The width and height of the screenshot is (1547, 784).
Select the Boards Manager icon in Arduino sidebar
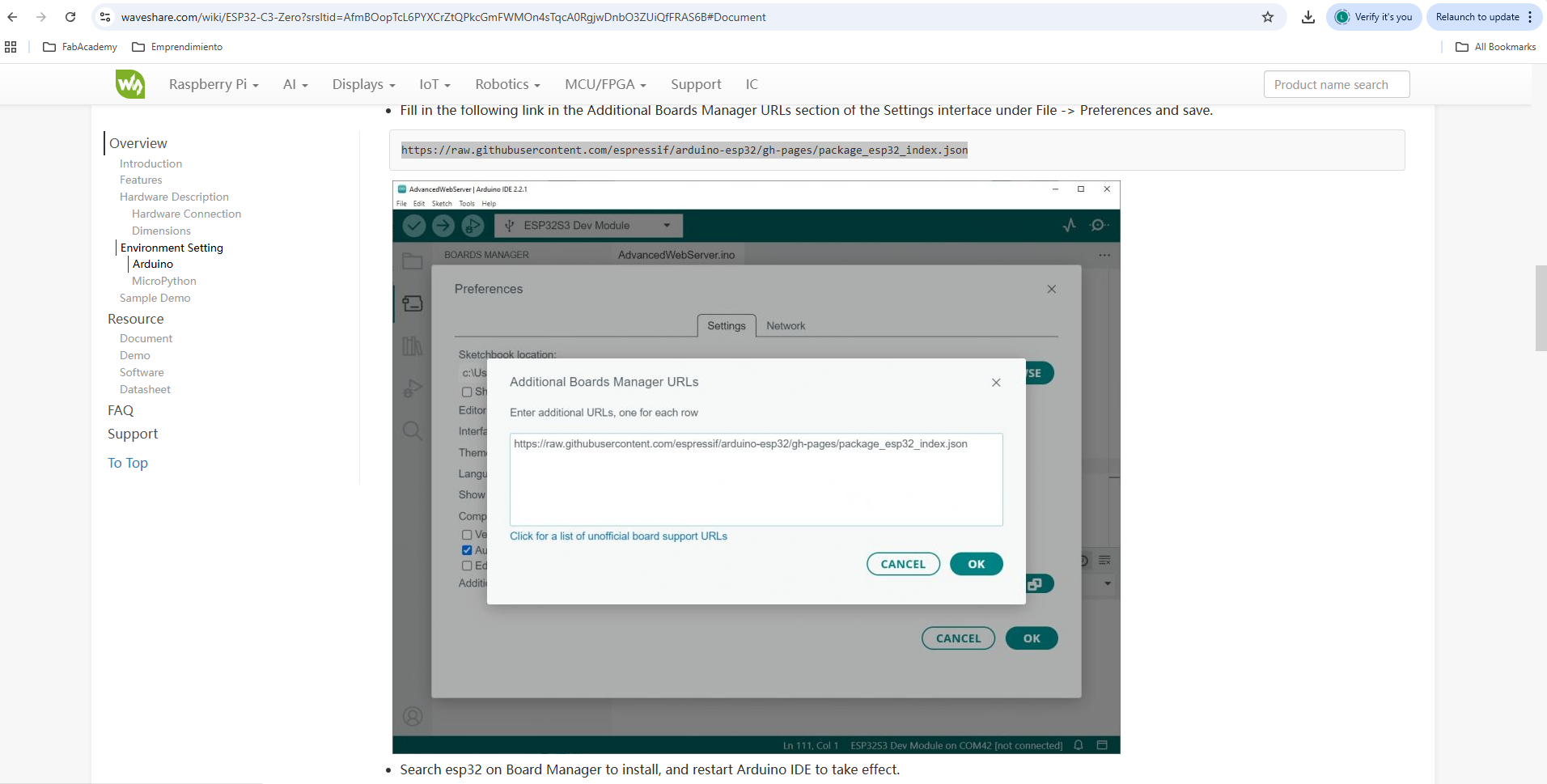click(x=413, y=303)
